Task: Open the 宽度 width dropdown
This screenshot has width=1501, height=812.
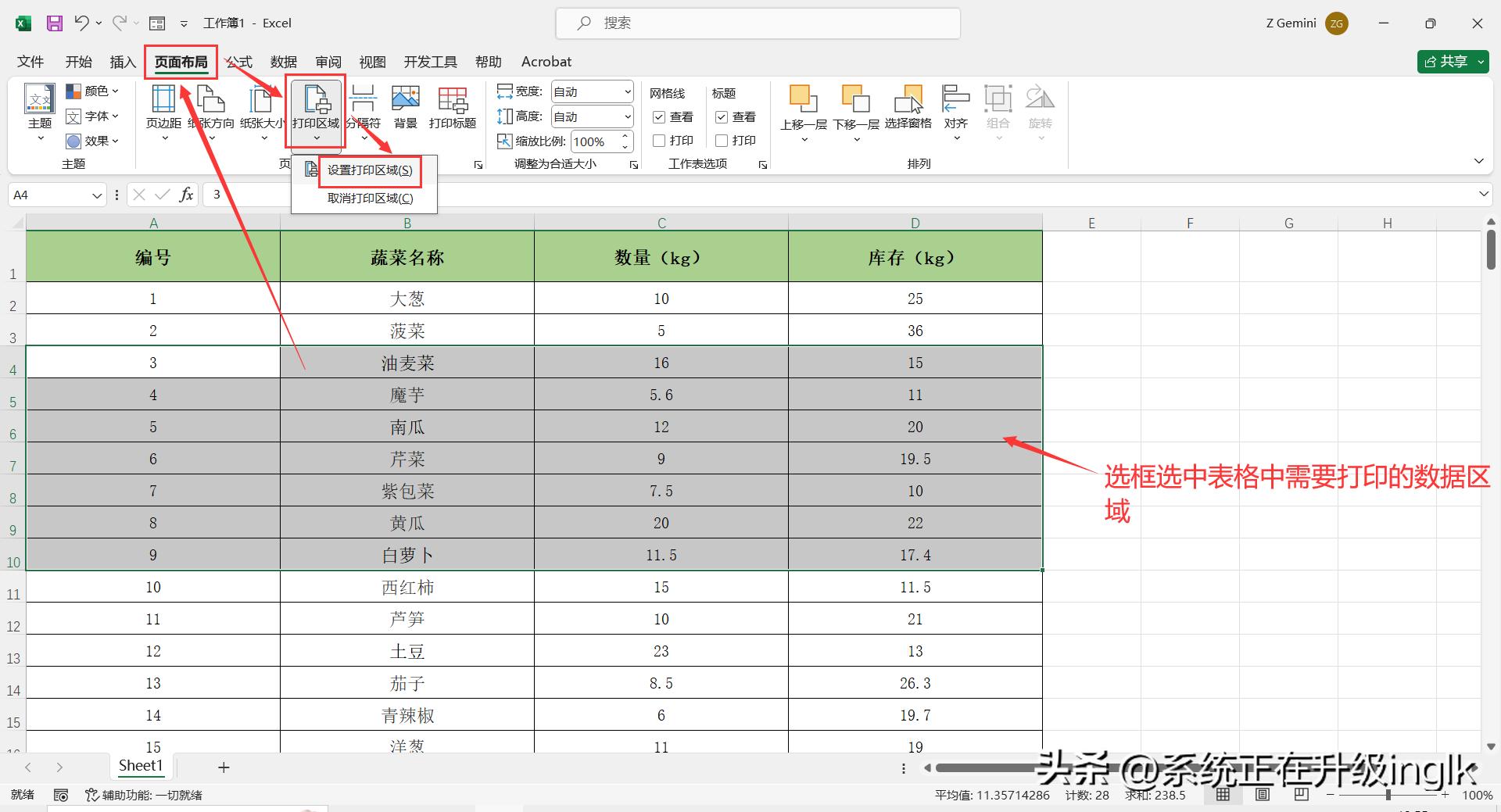Action: [627, 92]
